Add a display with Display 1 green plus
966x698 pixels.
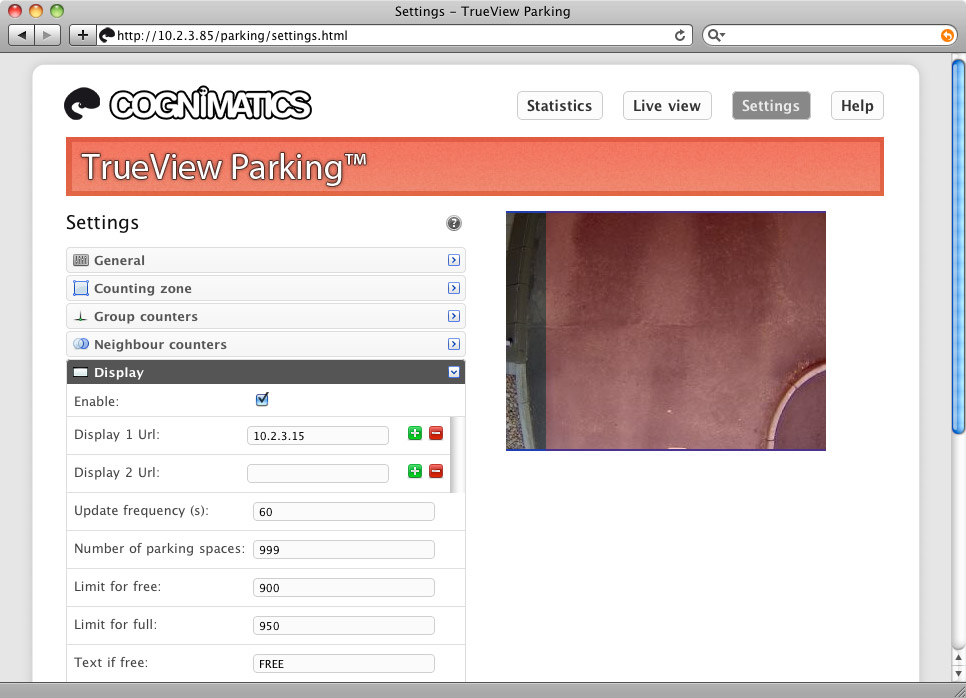click(x=415, y=433)
